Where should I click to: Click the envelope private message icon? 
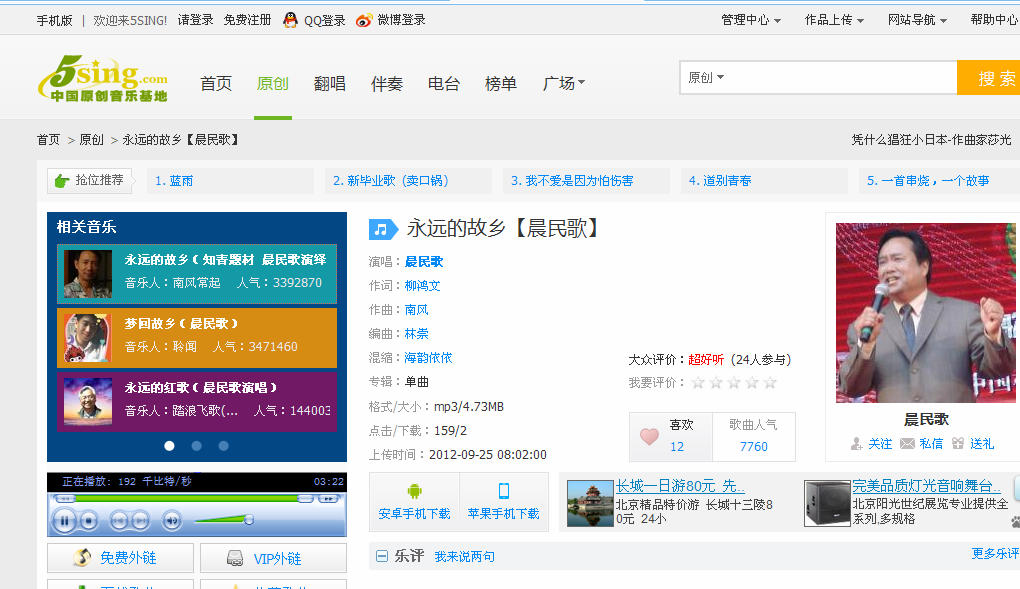point(907,444)
